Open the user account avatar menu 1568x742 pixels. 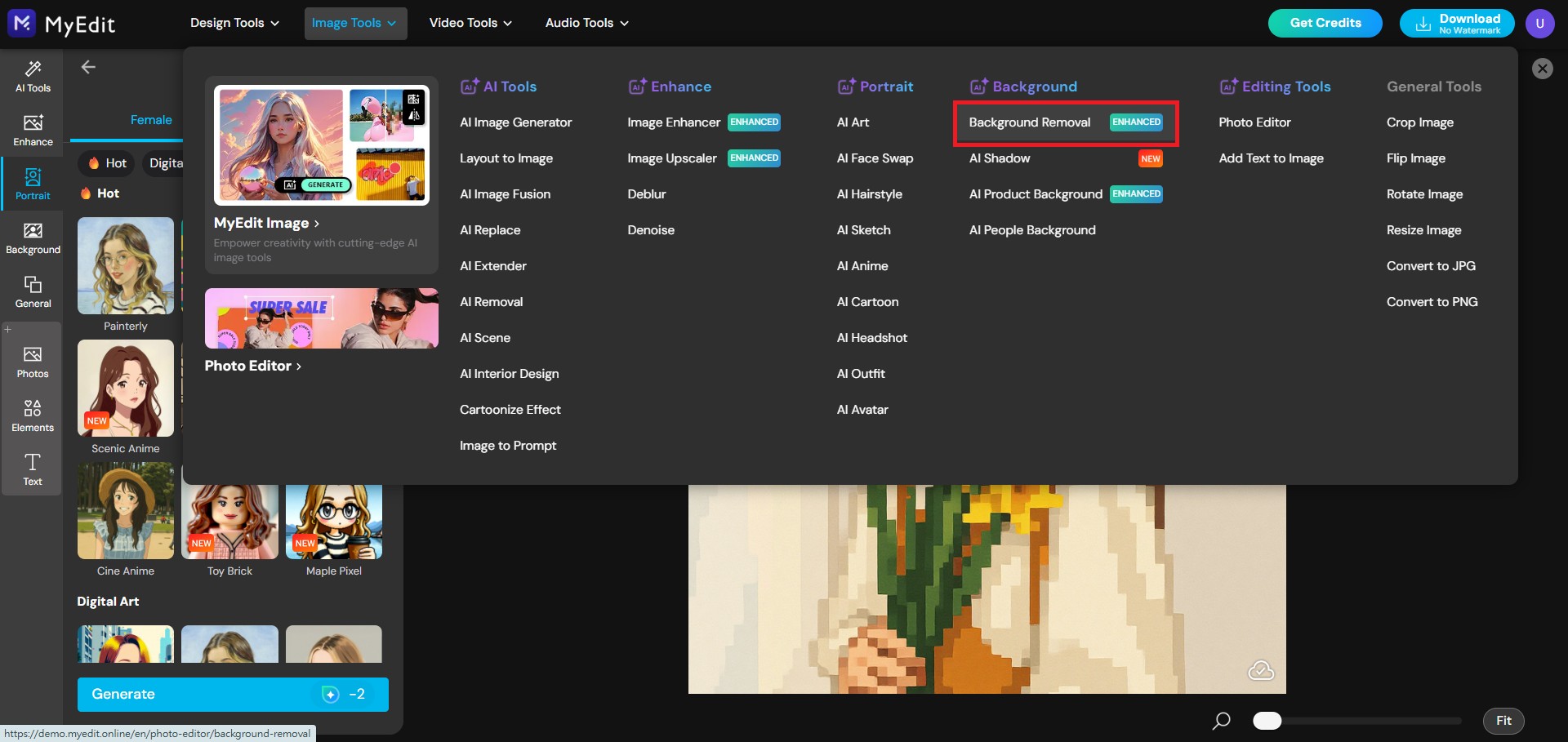click(1541, 23)
